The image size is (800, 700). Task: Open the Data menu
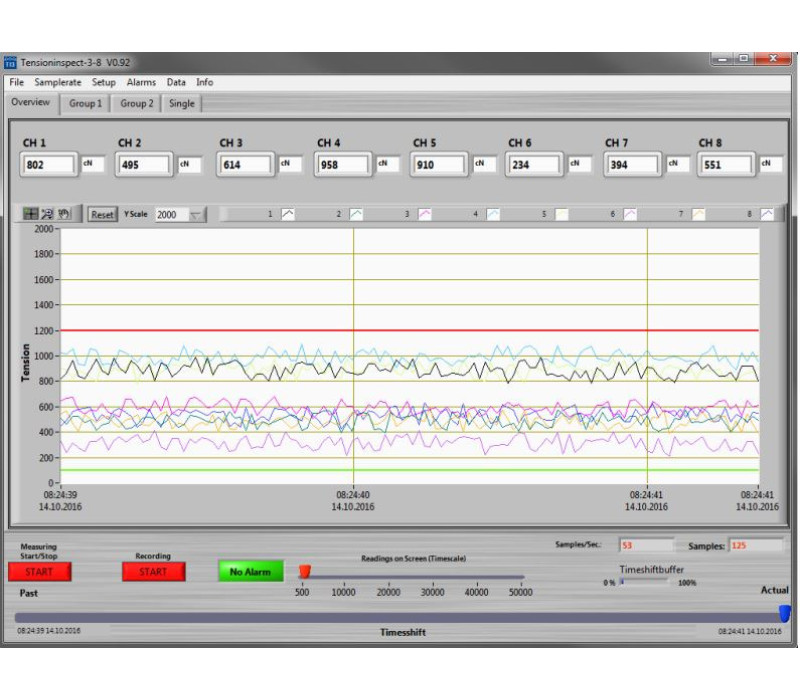click(x=176, y=82)
